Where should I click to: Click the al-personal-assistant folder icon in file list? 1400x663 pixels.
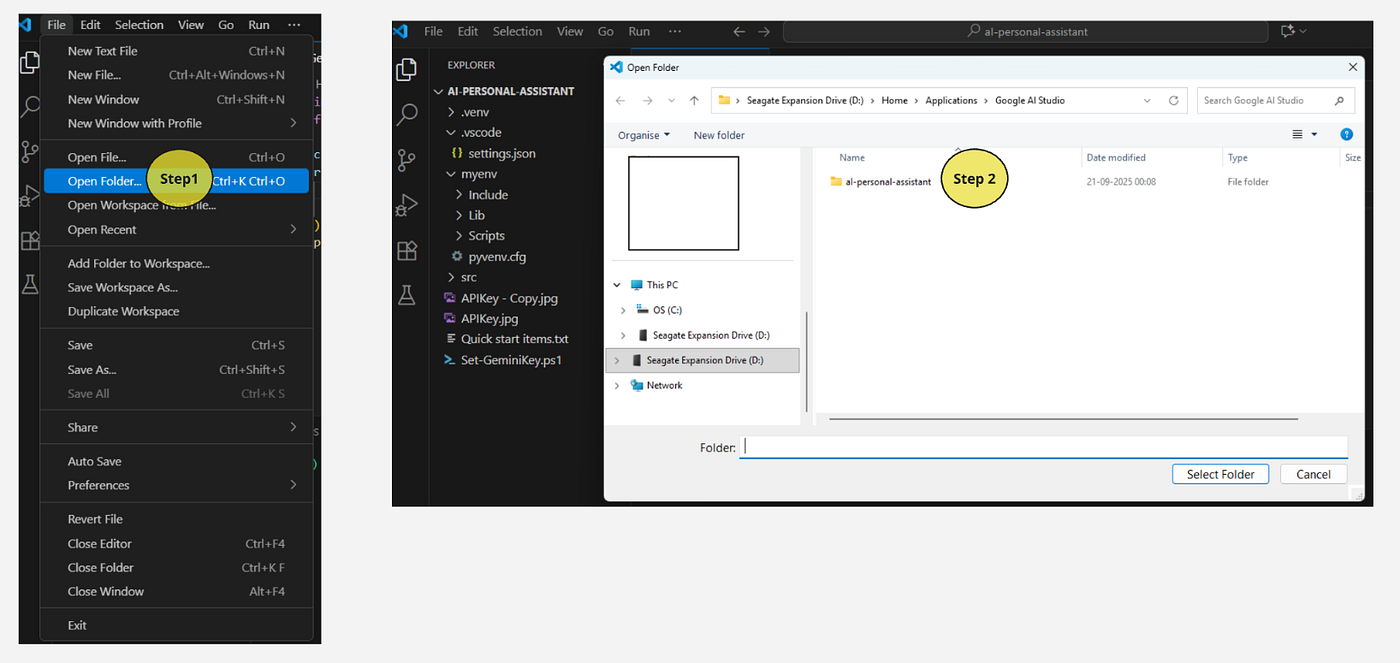click(x=837, y=182)
